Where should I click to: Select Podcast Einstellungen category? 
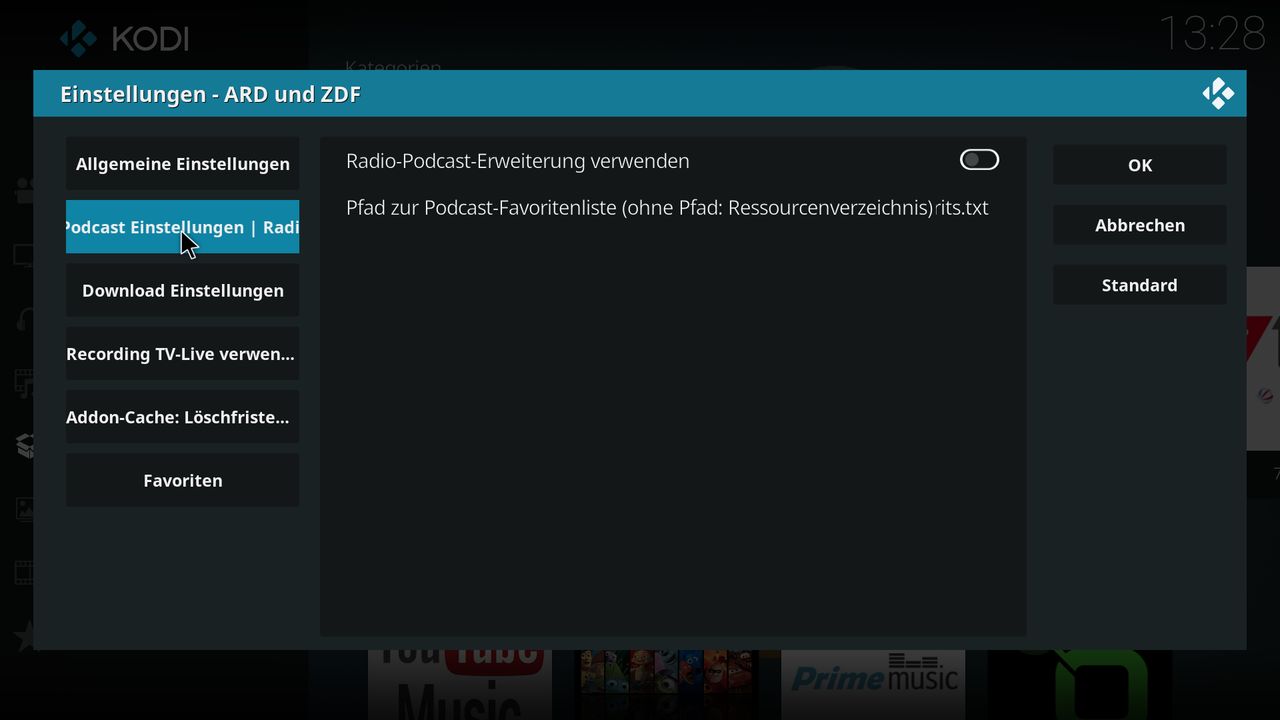[x=182, y=227]
